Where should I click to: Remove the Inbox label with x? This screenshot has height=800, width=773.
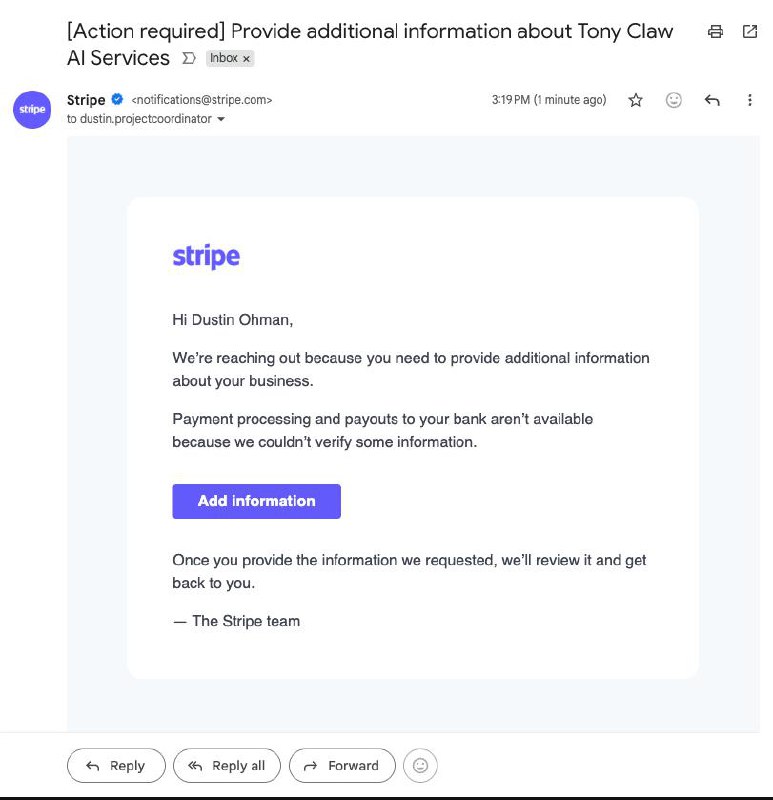pos(247,59)
